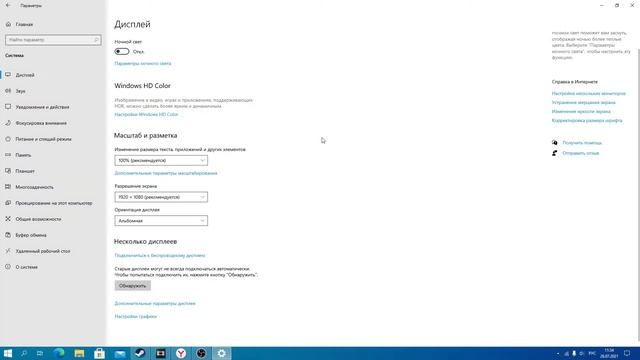The height and width of the screenshot is (360, 640).
Task: Open Windows HD Color settings link
Action: [x=146, y=114]
